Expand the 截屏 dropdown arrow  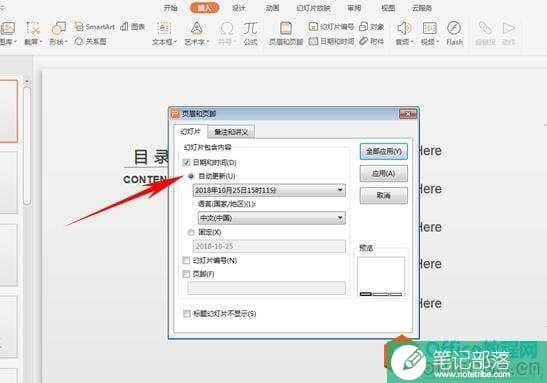coord(40,42)
